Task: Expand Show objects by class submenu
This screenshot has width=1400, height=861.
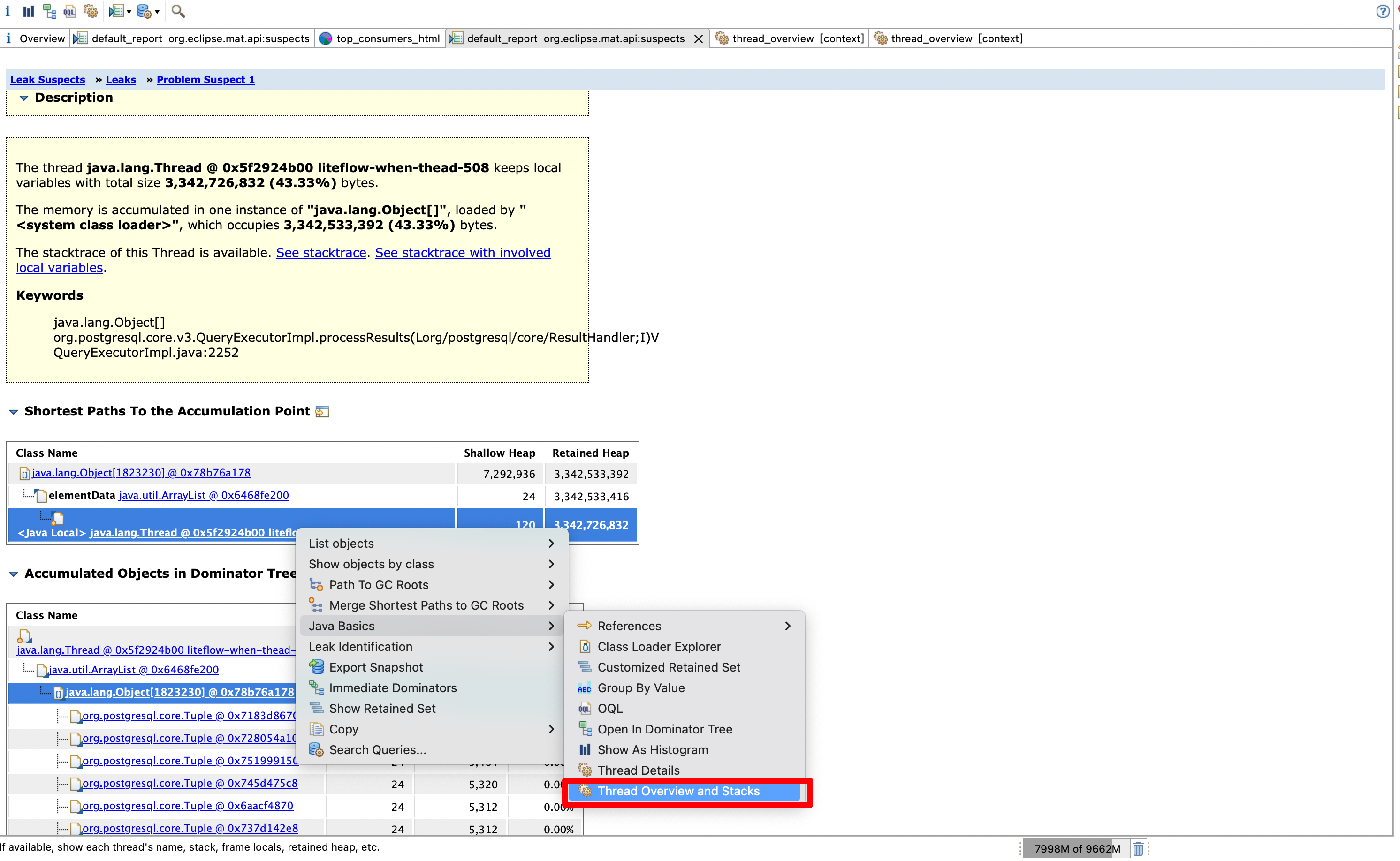Action: pos(431,564)
